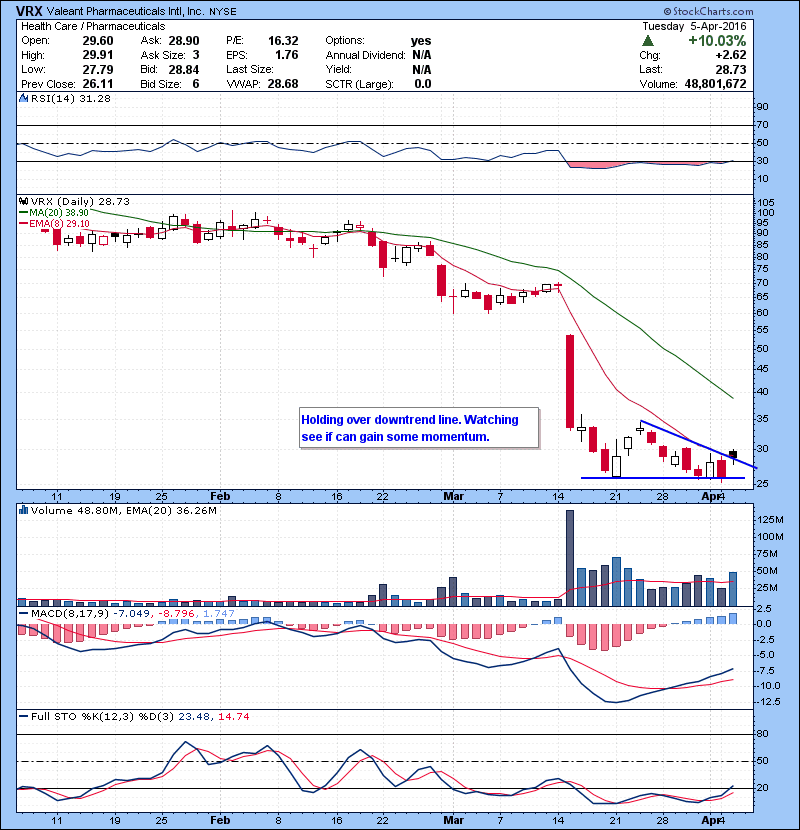Click the last black candlestick above downtrend line
This screenshot has height=830, width=800.
(x=733, y=455)
